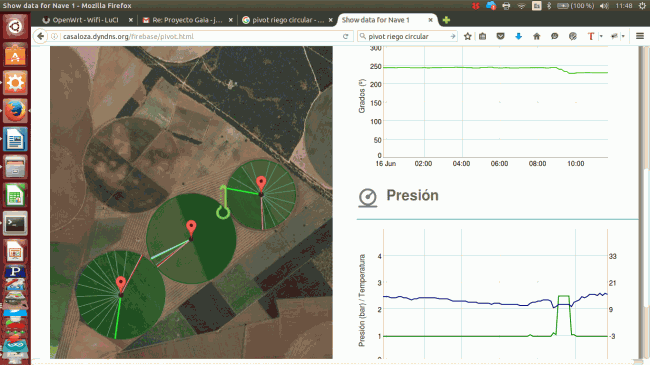Screen dimensions: 650x365
Task: Open the bookmarks library icon
Action: pos(483,36)
